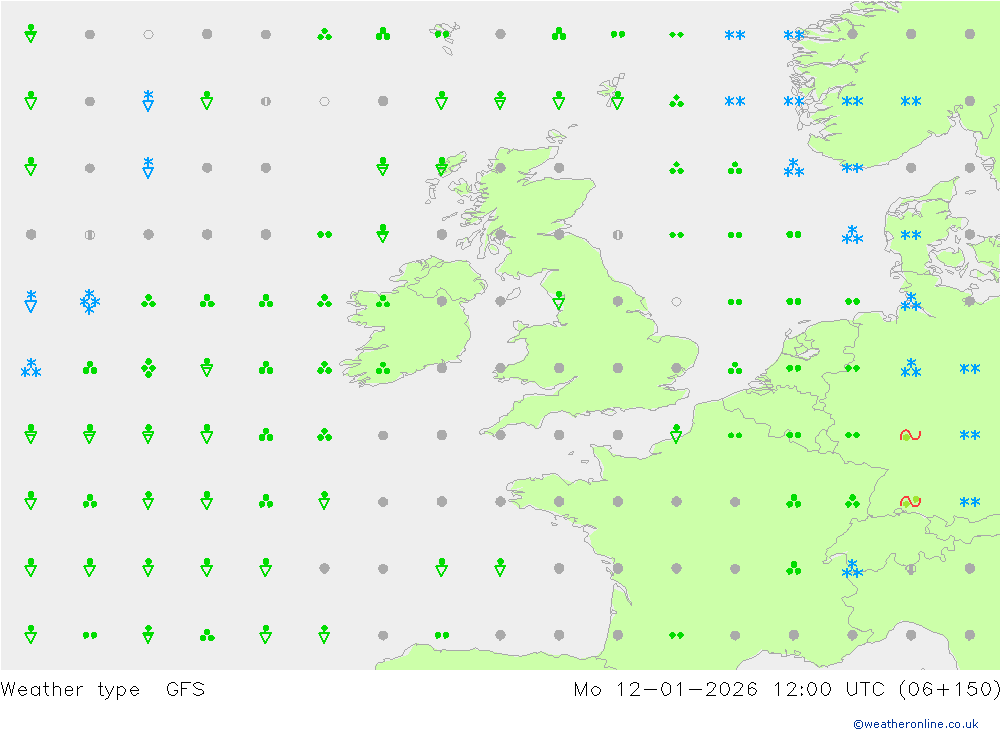Click the large blue heavy-snow snowflake symbol
1000x733 pixels.
click(90, 301)
